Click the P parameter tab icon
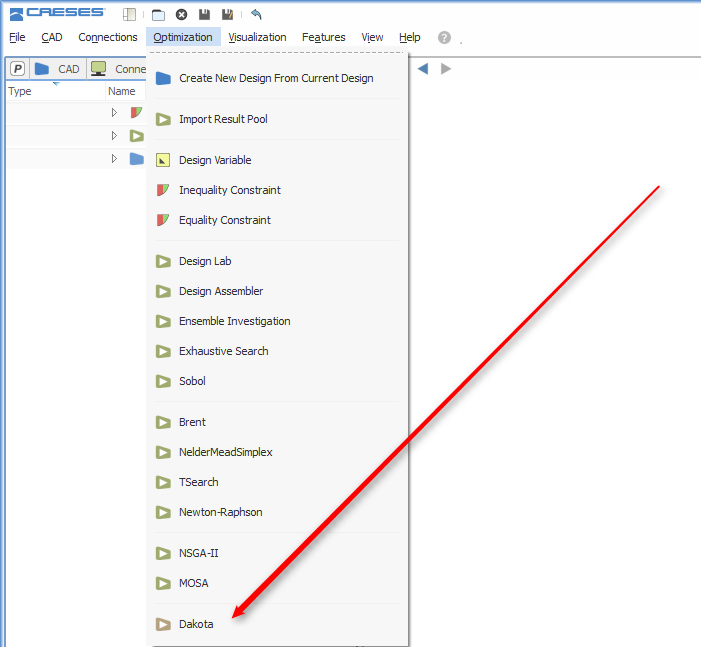The image size is (701, 647). (x=17, y=69)
